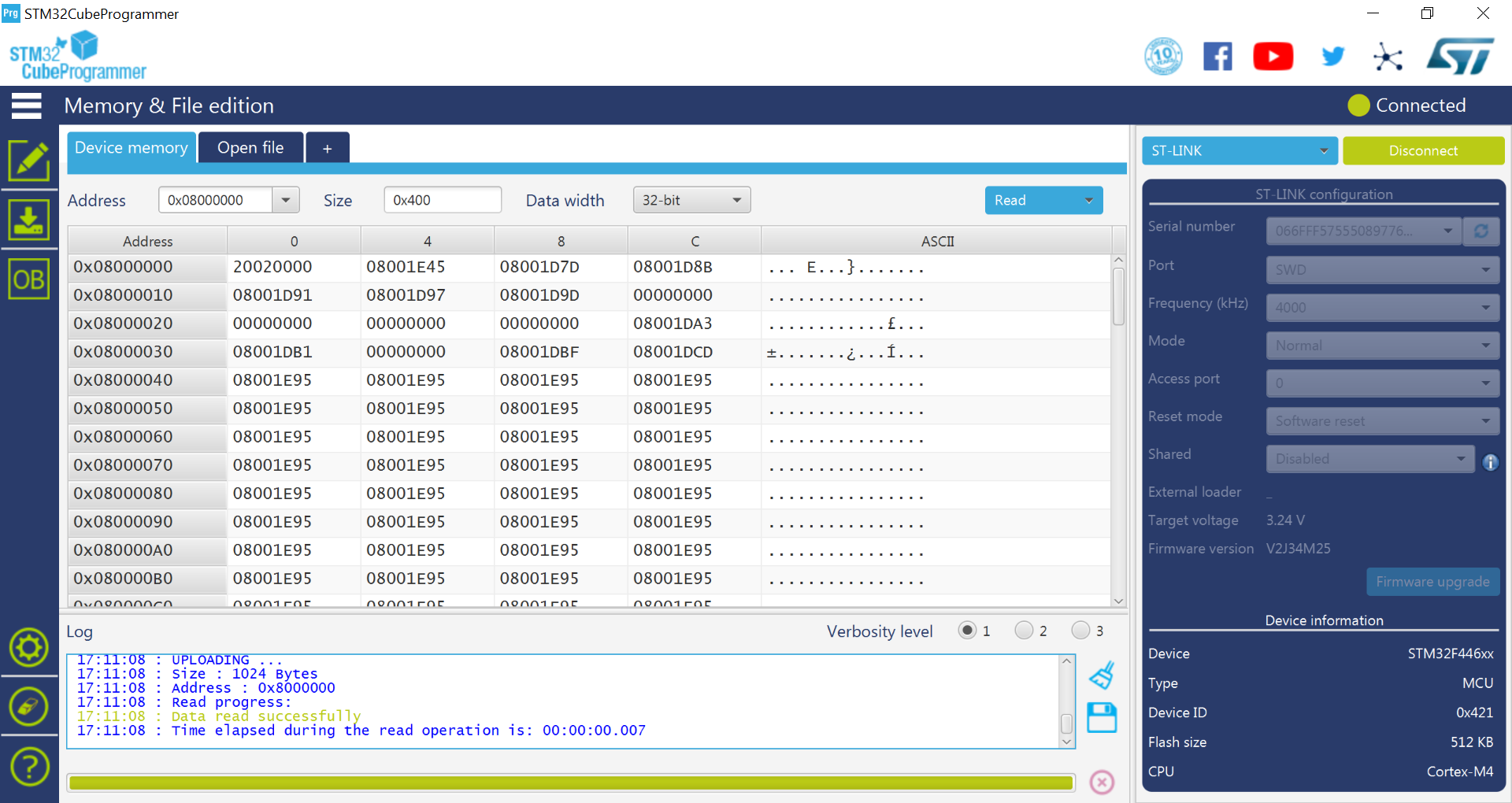1512x803 pixels.
Task: Clear the log with the broom icon
Action: (x=1102, y=675)
